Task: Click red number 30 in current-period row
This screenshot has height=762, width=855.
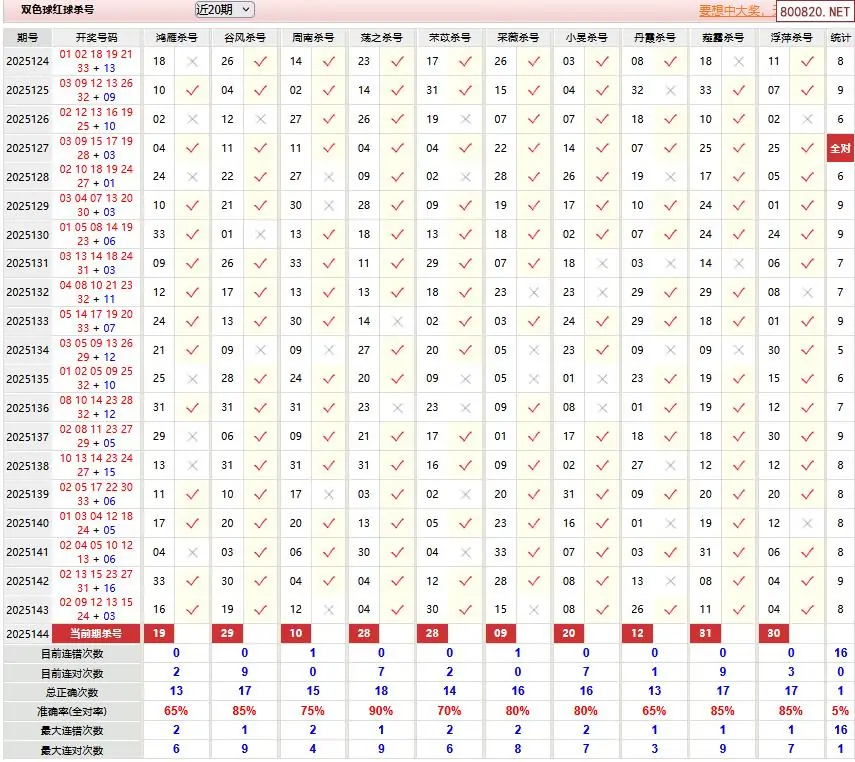Action: click(774, 634)
